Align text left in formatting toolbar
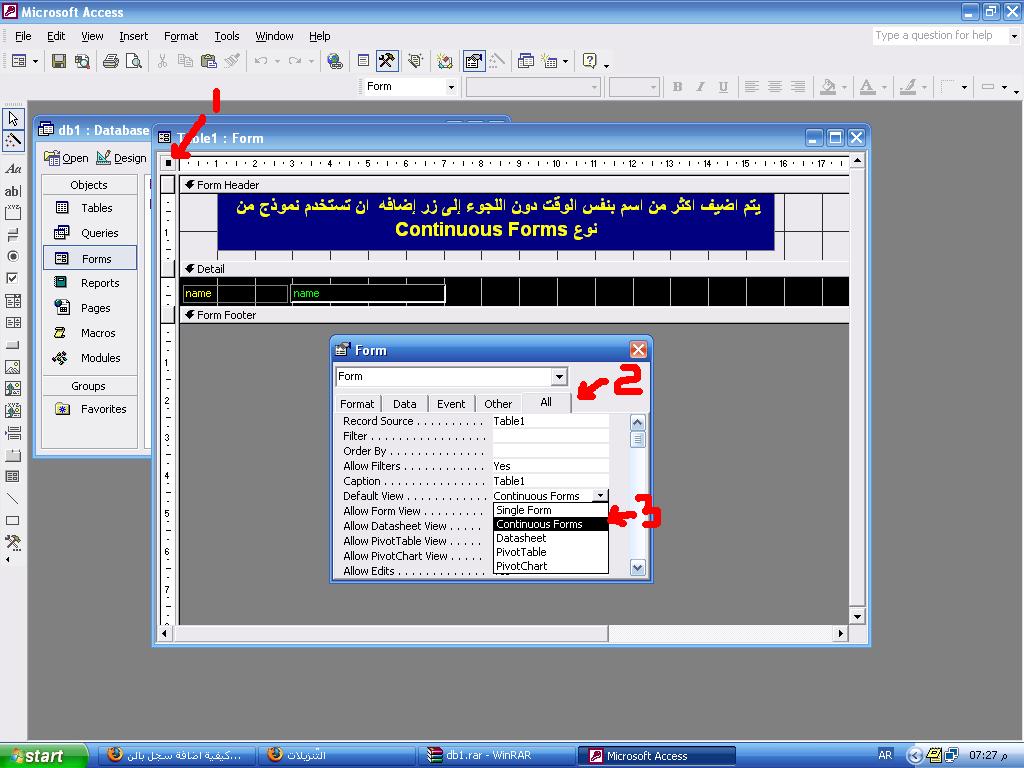Viewport: 1024px width, 768px height. 752,87
